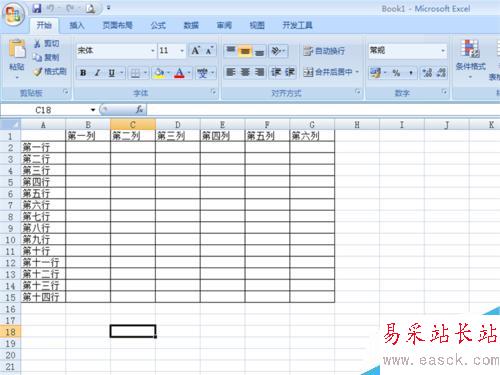Open quick access toolbar customize arrow
Image resolution: width=500 pixels, height=375 pixels.
click(108, 8)
